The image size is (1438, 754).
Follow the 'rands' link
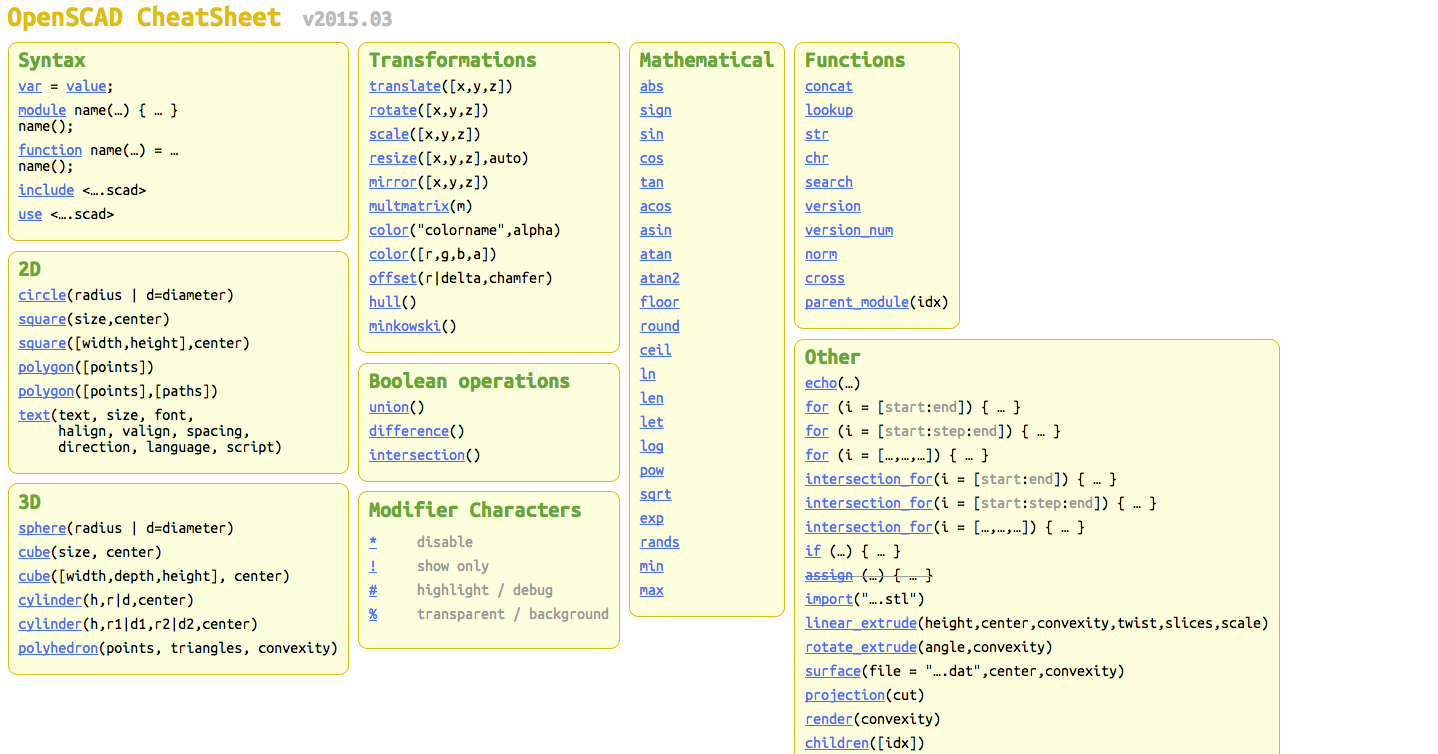(x=660, y=542)
